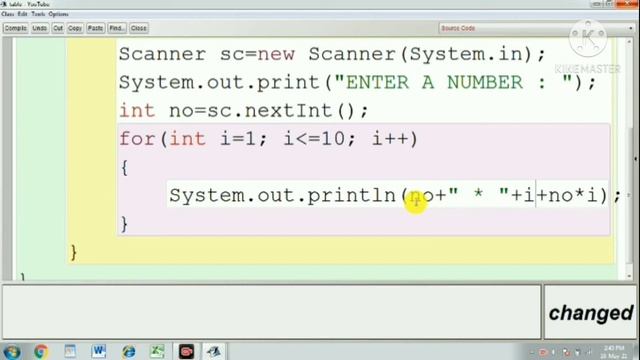Click scrollbar down arrow in editor
640x360 pixels.
tap(629, 276)
